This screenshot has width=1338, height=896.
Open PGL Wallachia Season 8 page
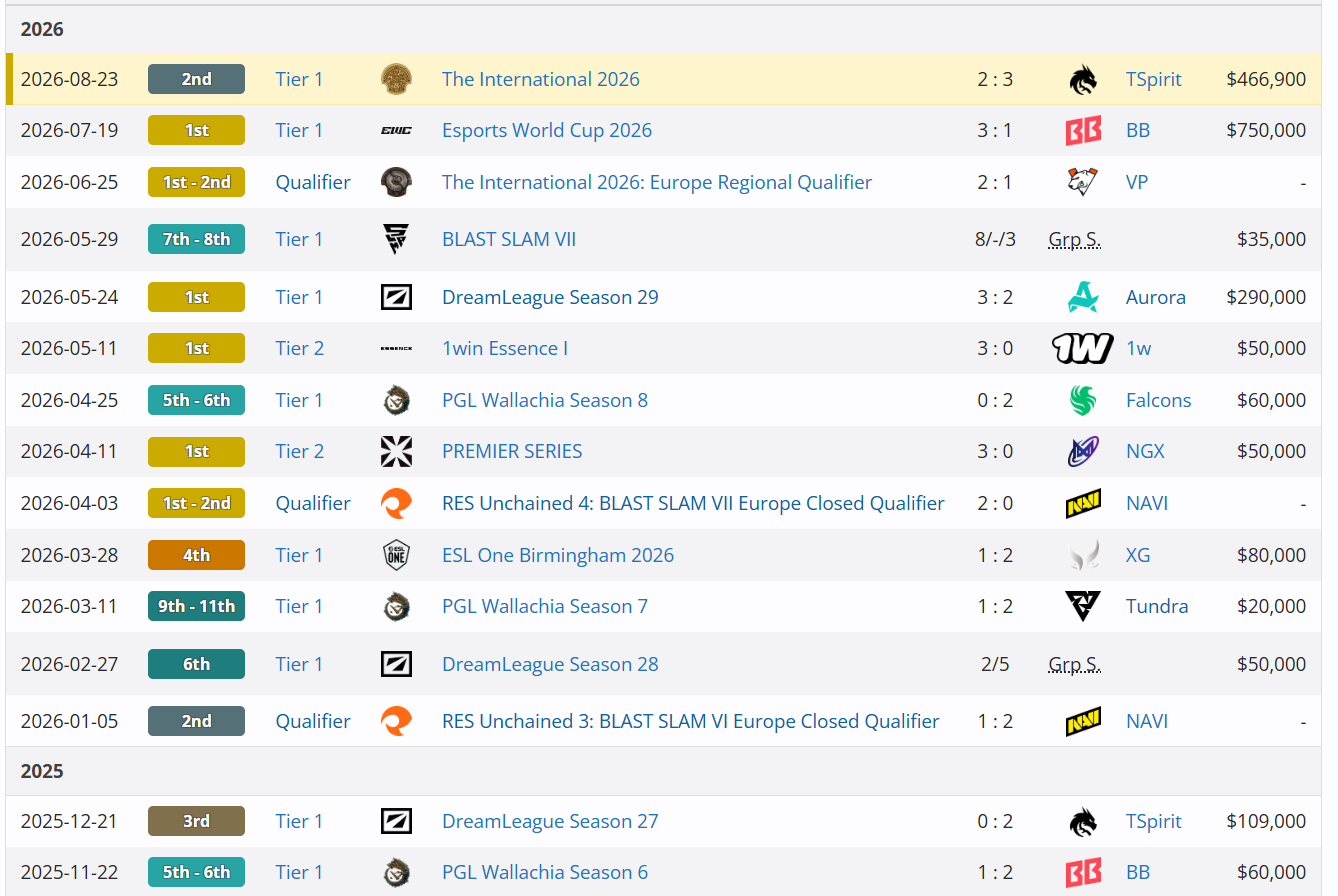click(x=545, y=400)
